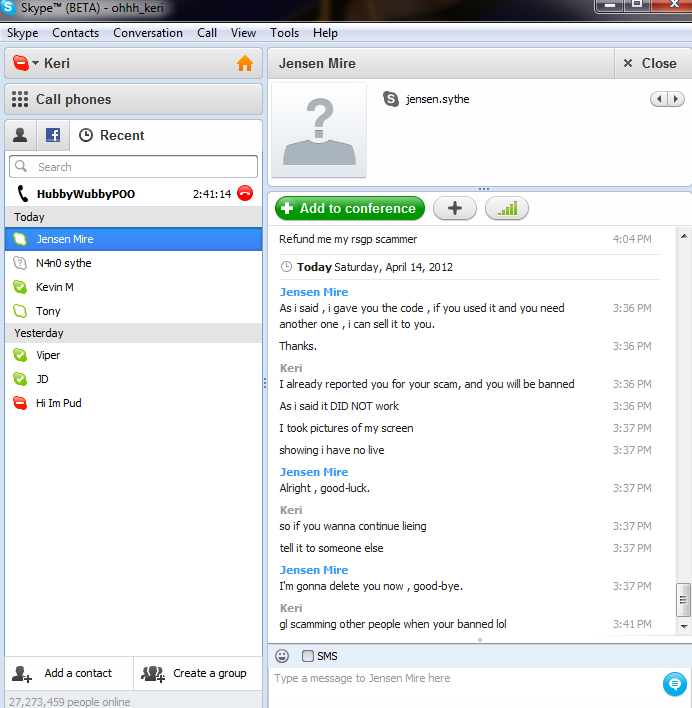This screenshot has width=692, height=708.
Task: Select Jensen Mire in the recent list
Action: 133,239
